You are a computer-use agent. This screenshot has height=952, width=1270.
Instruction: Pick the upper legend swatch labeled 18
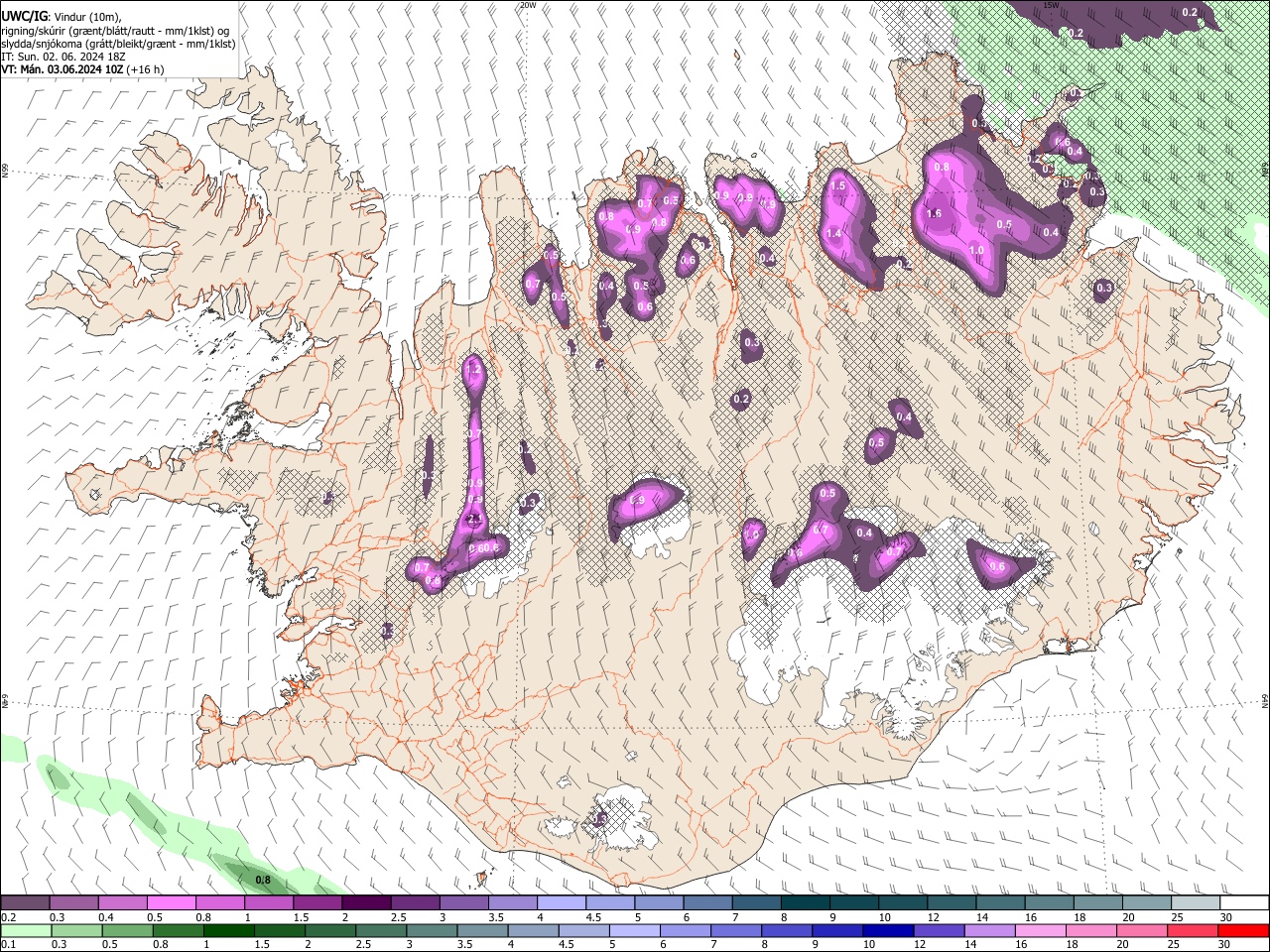coord(1099,903)
